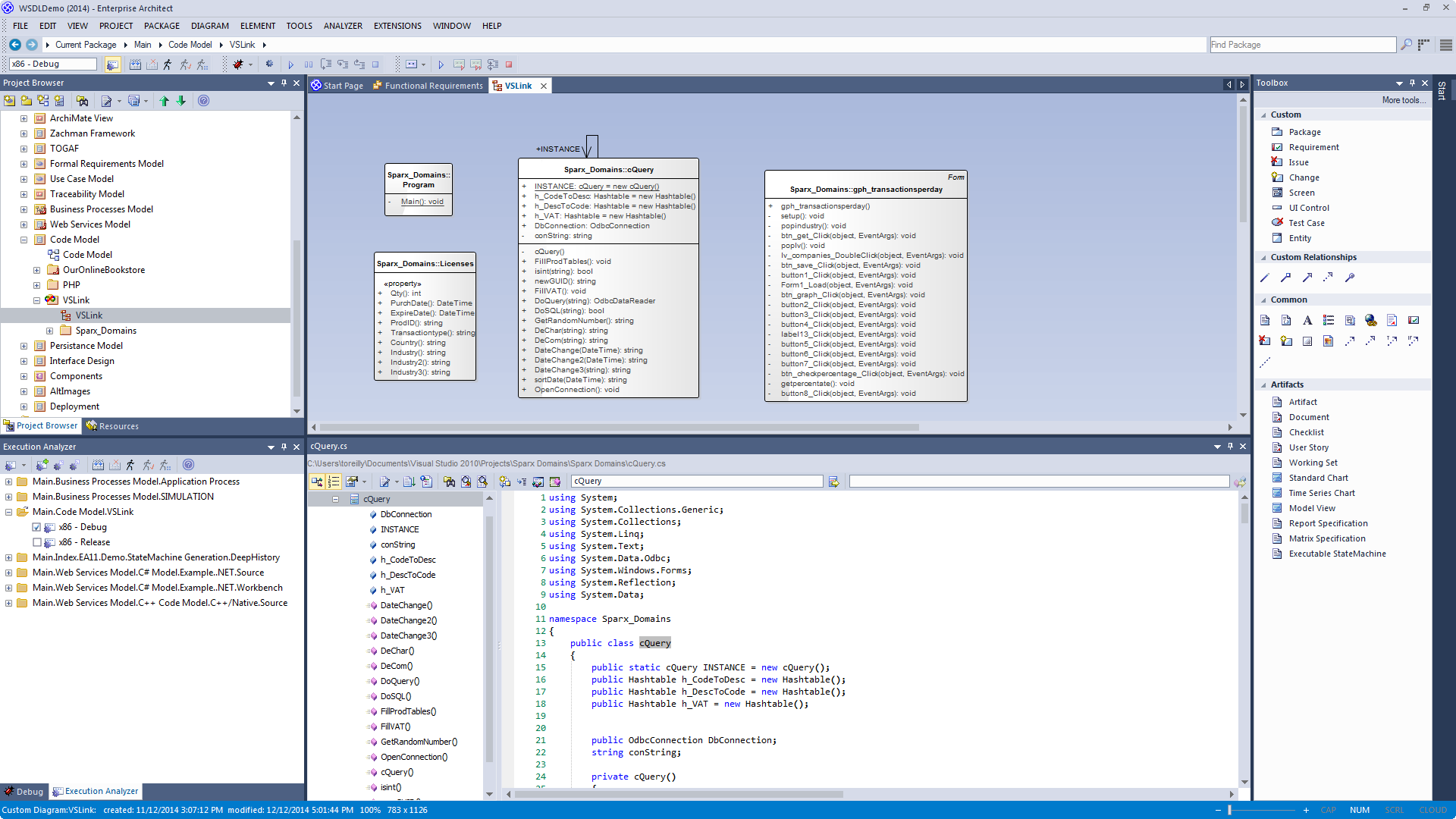
Task: Open the Project Browser help icon
Action: [203, 101]
